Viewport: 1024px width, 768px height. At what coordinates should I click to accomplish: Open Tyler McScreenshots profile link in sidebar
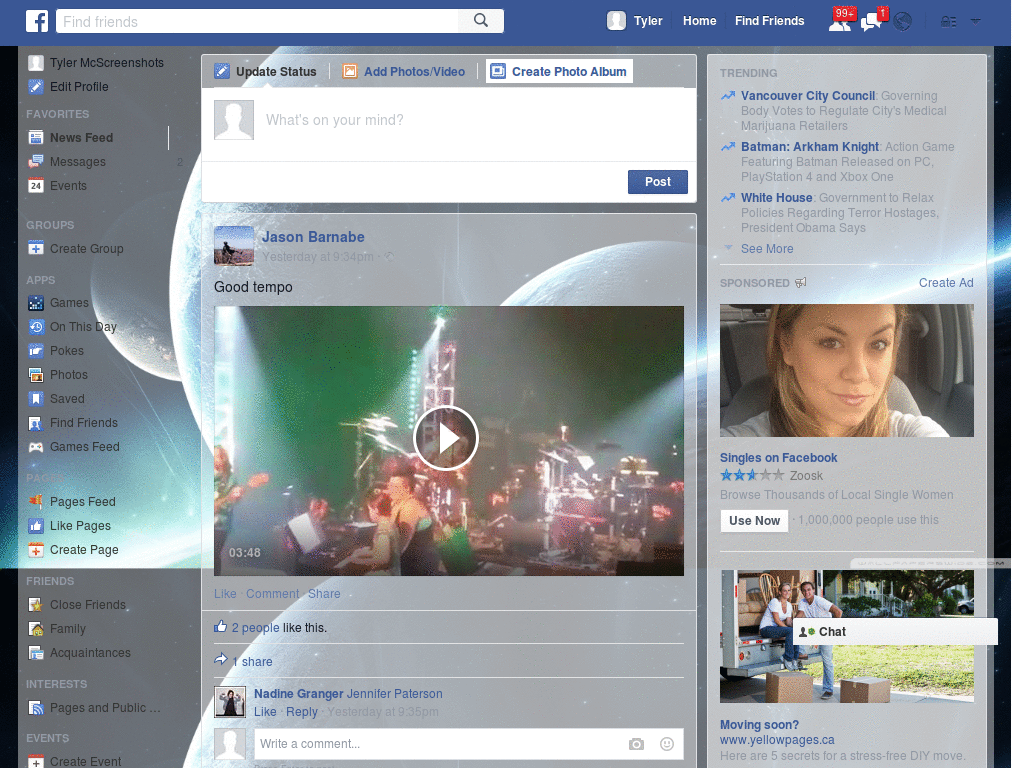point(107,63)
